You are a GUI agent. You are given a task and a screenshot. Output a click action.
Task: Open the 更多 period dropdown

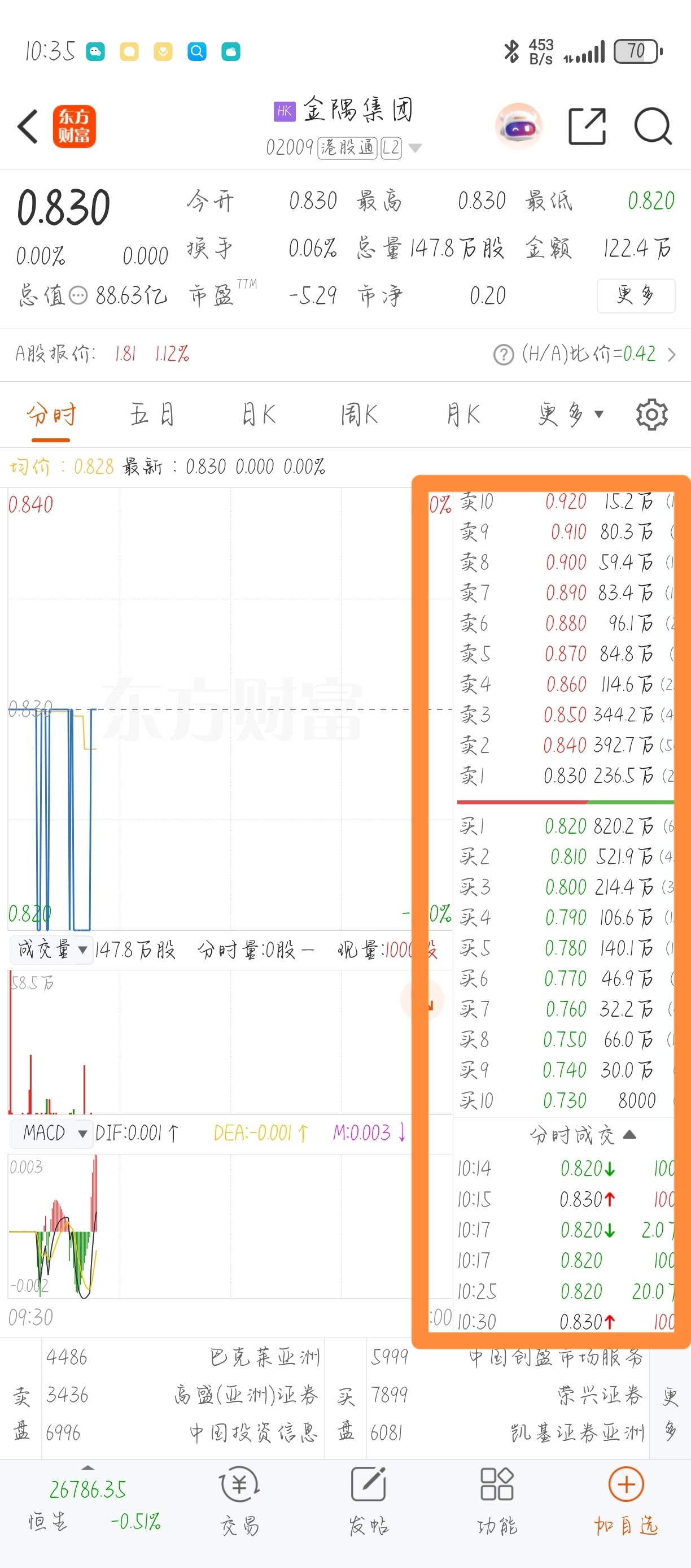coord(571,415)
